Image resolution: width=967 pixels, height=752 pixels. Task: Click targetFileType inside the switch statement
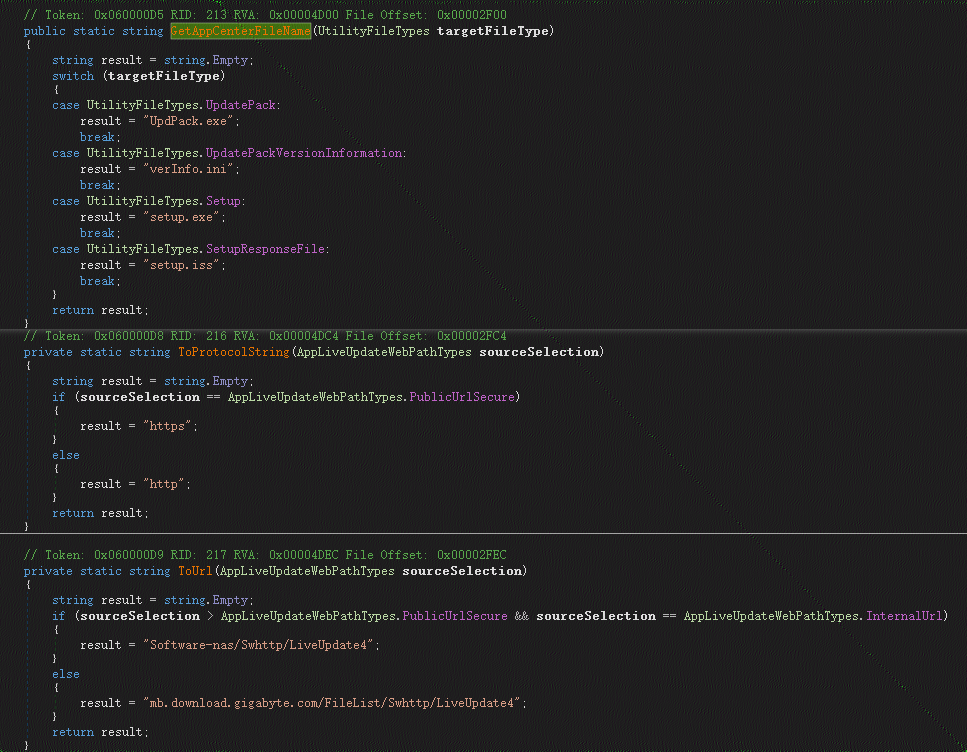pyautogui.click(x=164, y=76)
